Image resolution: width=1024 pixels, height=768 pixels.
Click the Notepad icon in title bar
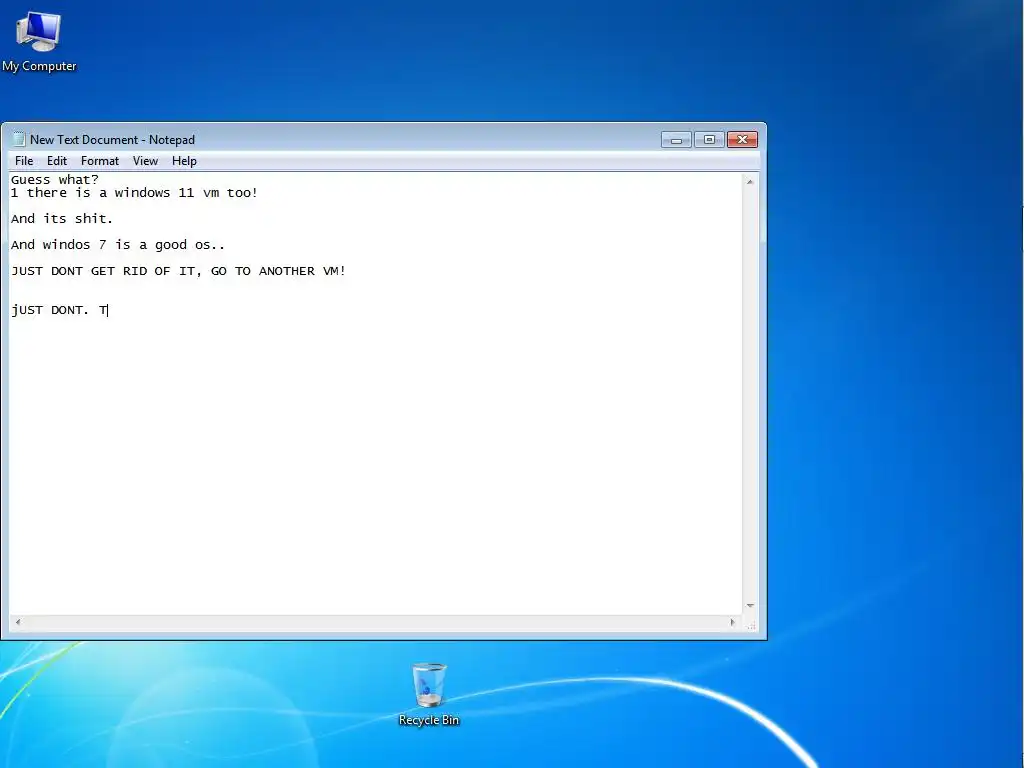coord(19,139)
